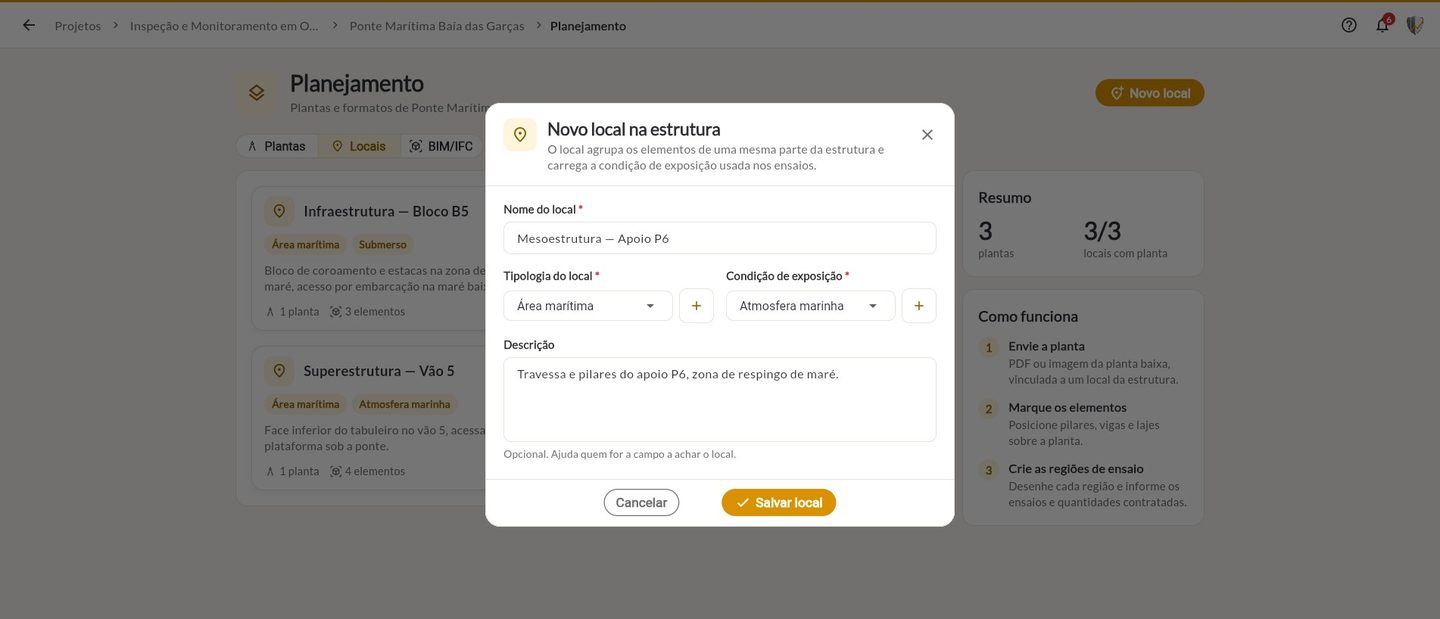The height and width of the screenshot is (619, 1440).
Task: Click '3 elementos' on Bloco B5 card
Action: click(367, 311)
